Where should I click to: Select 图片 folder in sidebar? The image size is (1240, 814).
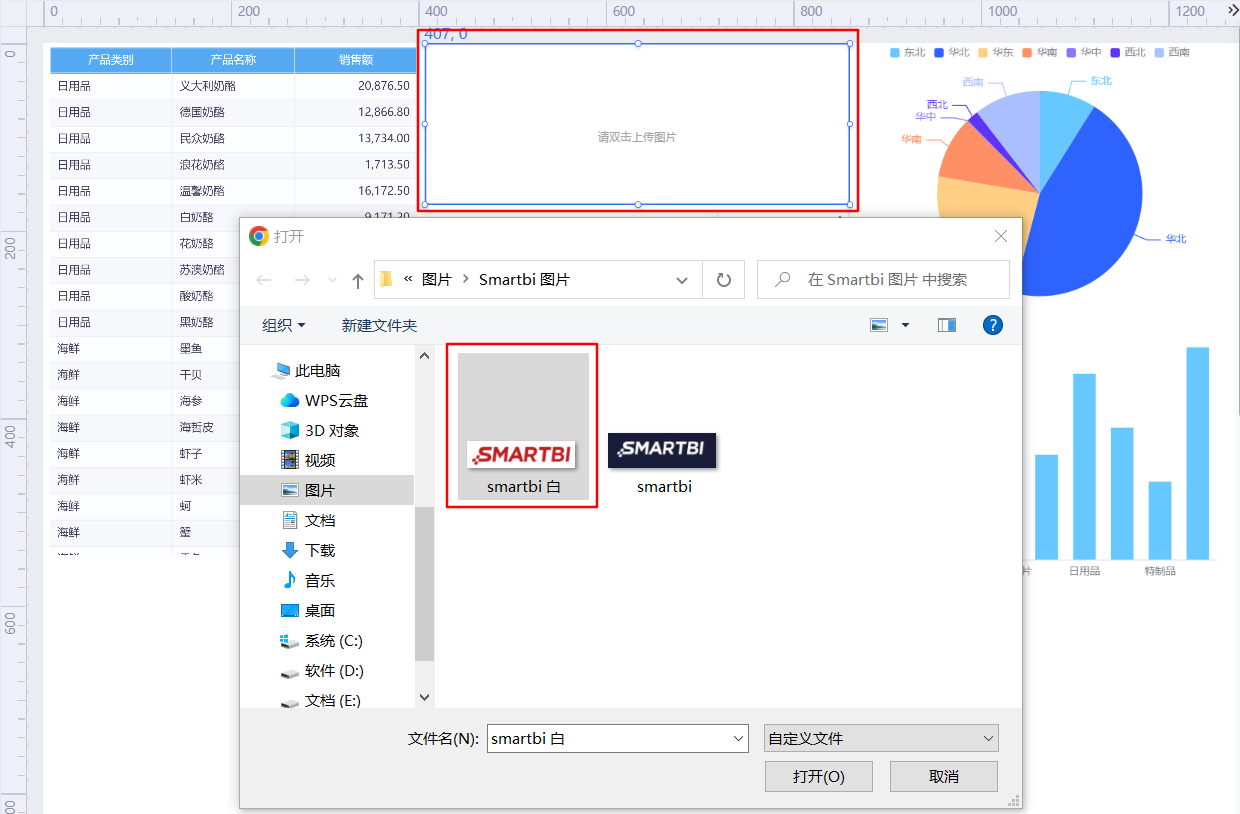(x=327, y=490)
